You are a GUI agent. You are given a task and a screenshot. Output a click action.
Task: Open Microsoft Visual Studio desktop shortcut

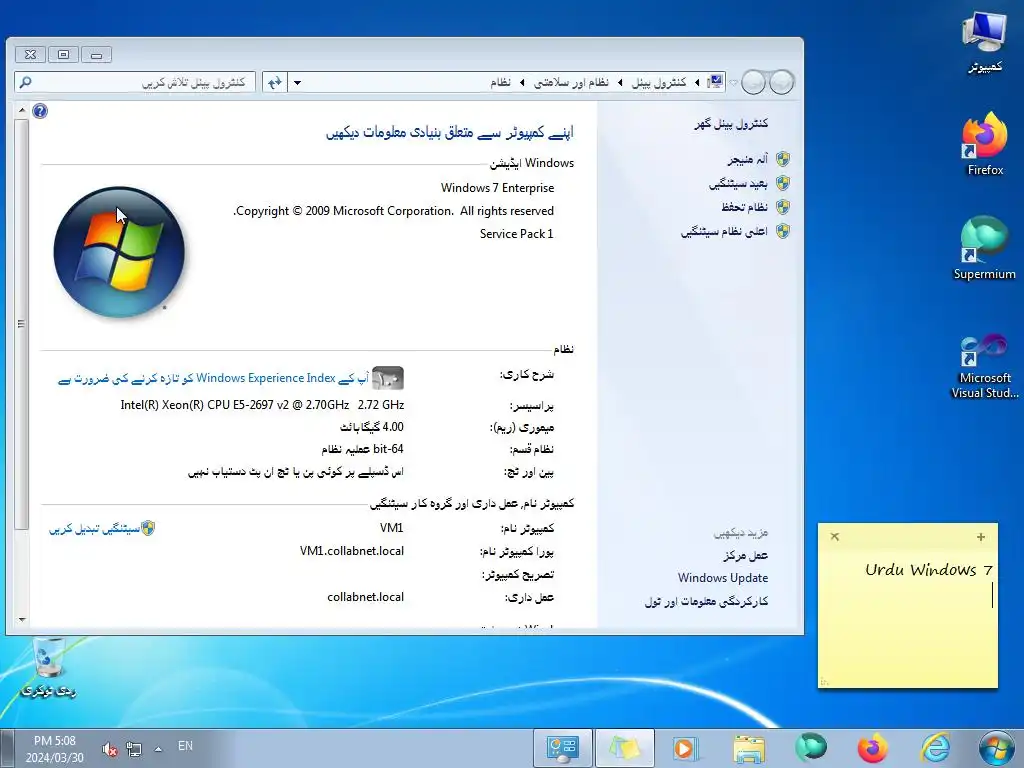coord(984,366)
